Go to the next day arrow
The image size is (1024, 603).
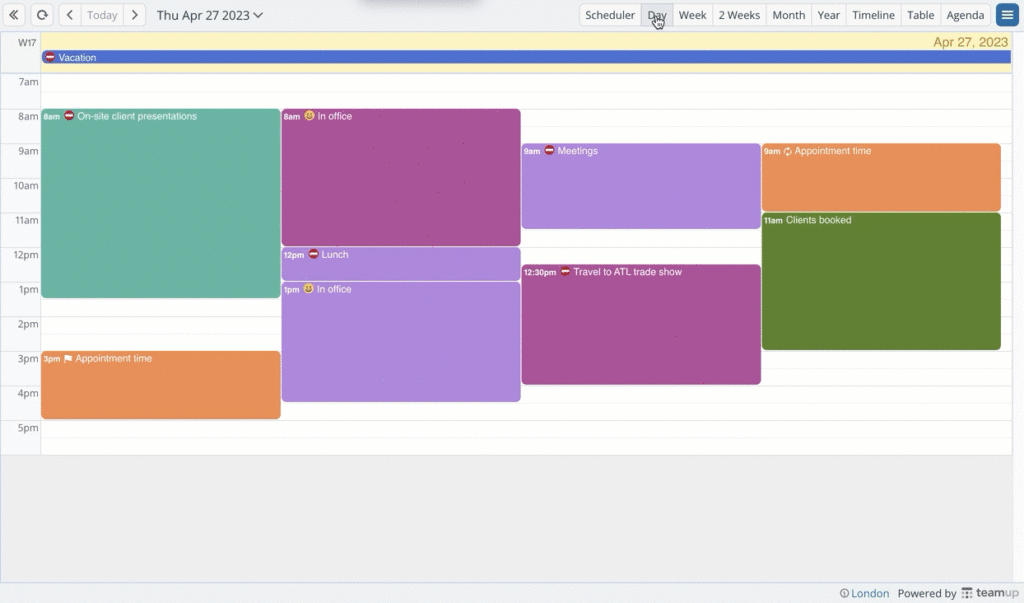(x=135, y=15)
